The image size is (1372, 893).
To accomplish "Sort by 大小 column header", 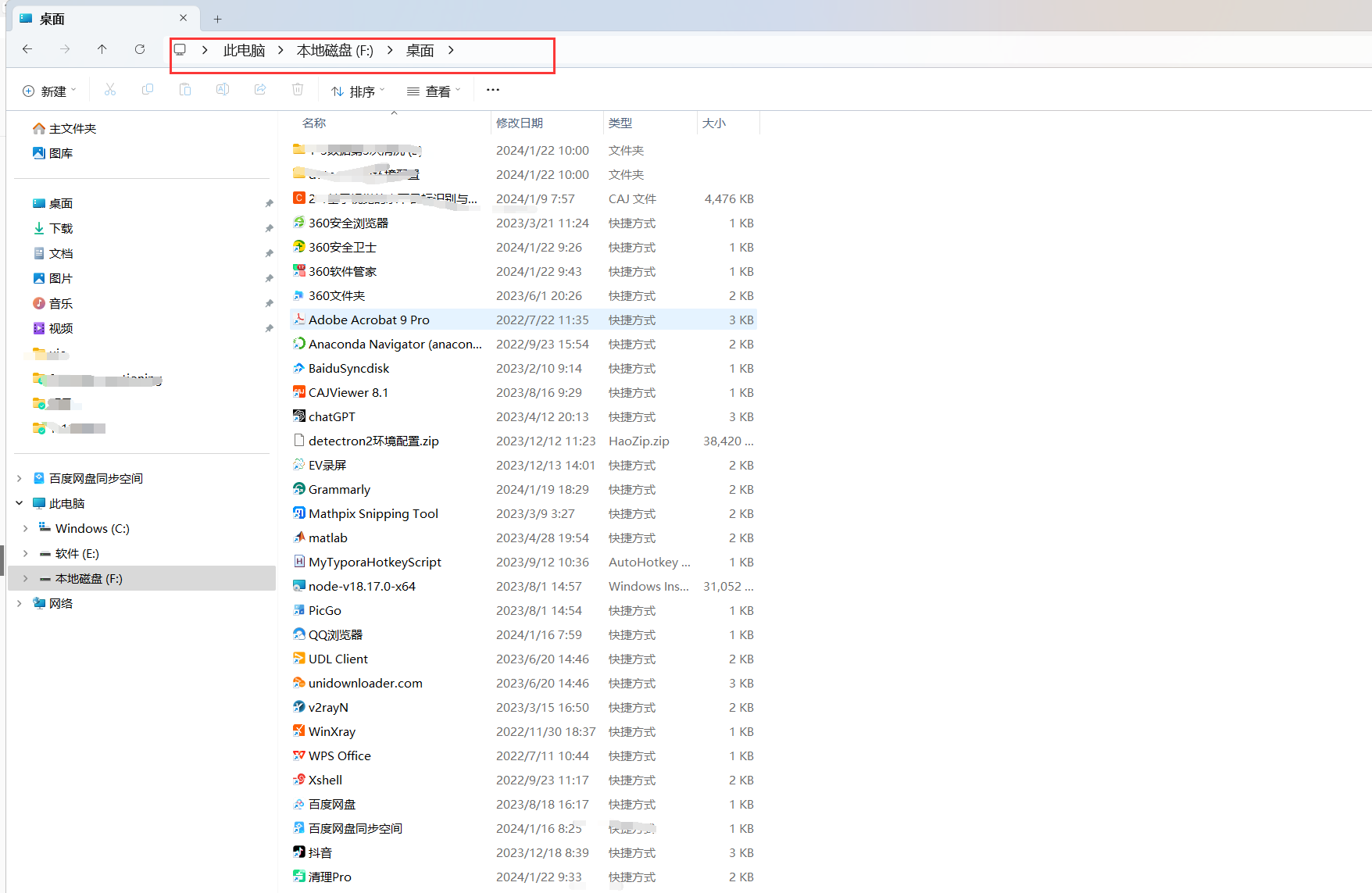I will (x=714, y=123).
